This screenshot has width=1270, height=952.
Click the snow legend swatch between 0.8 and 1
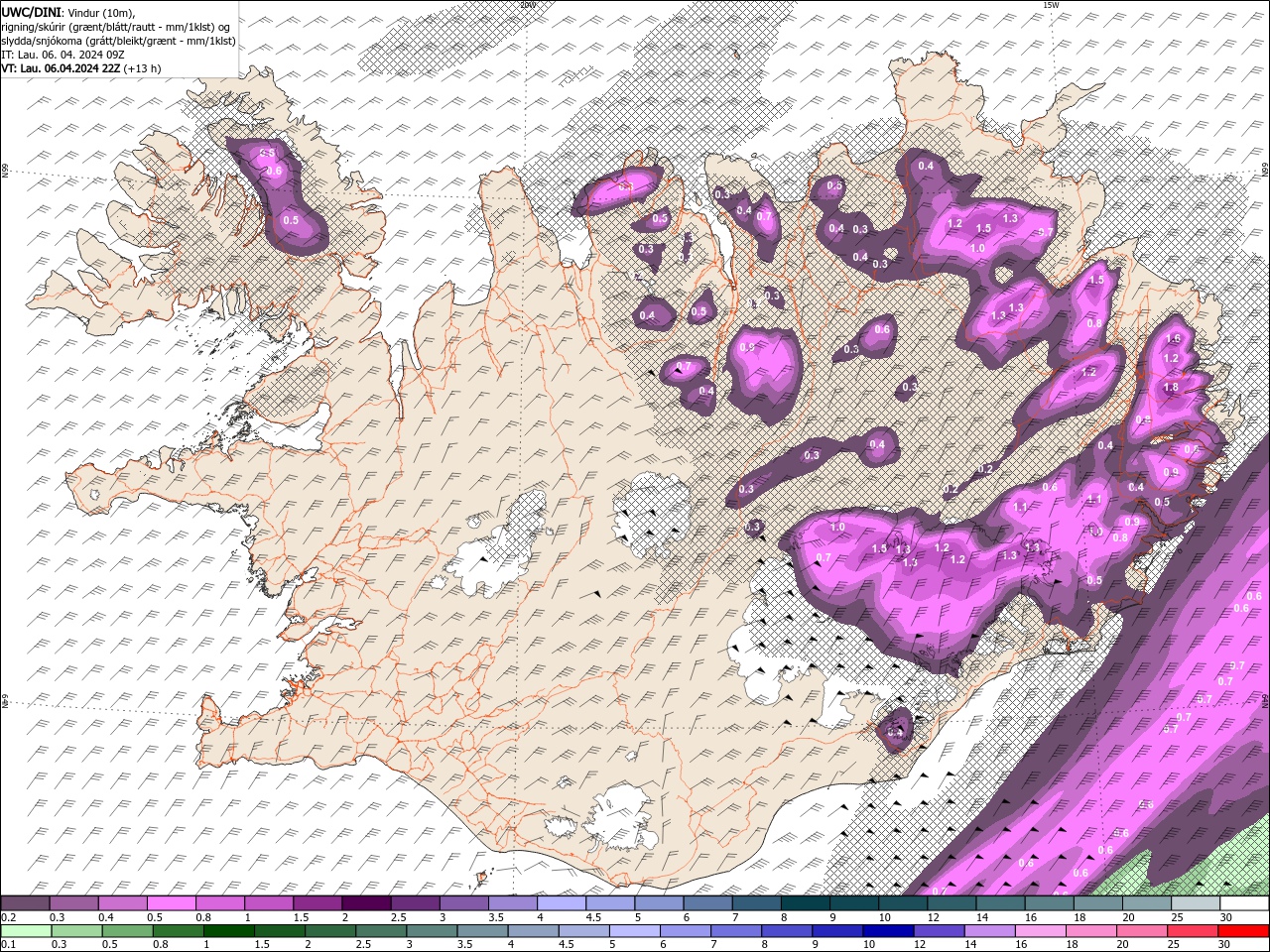click(x=221, y=903)
